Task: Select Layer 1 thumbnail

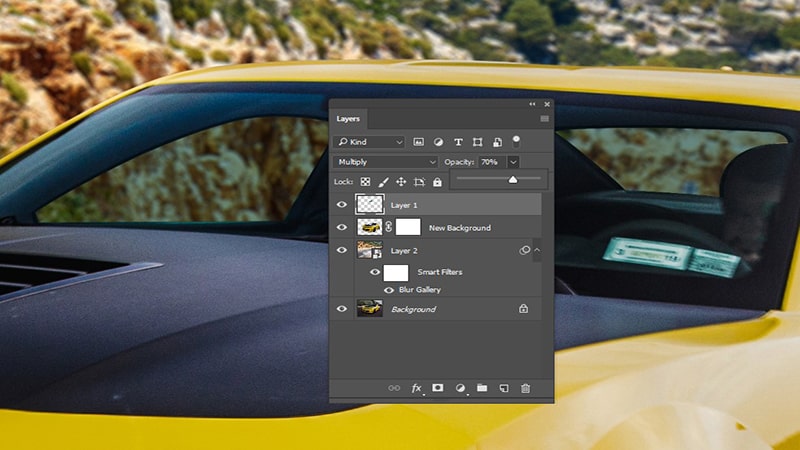Action: (370, 204)
